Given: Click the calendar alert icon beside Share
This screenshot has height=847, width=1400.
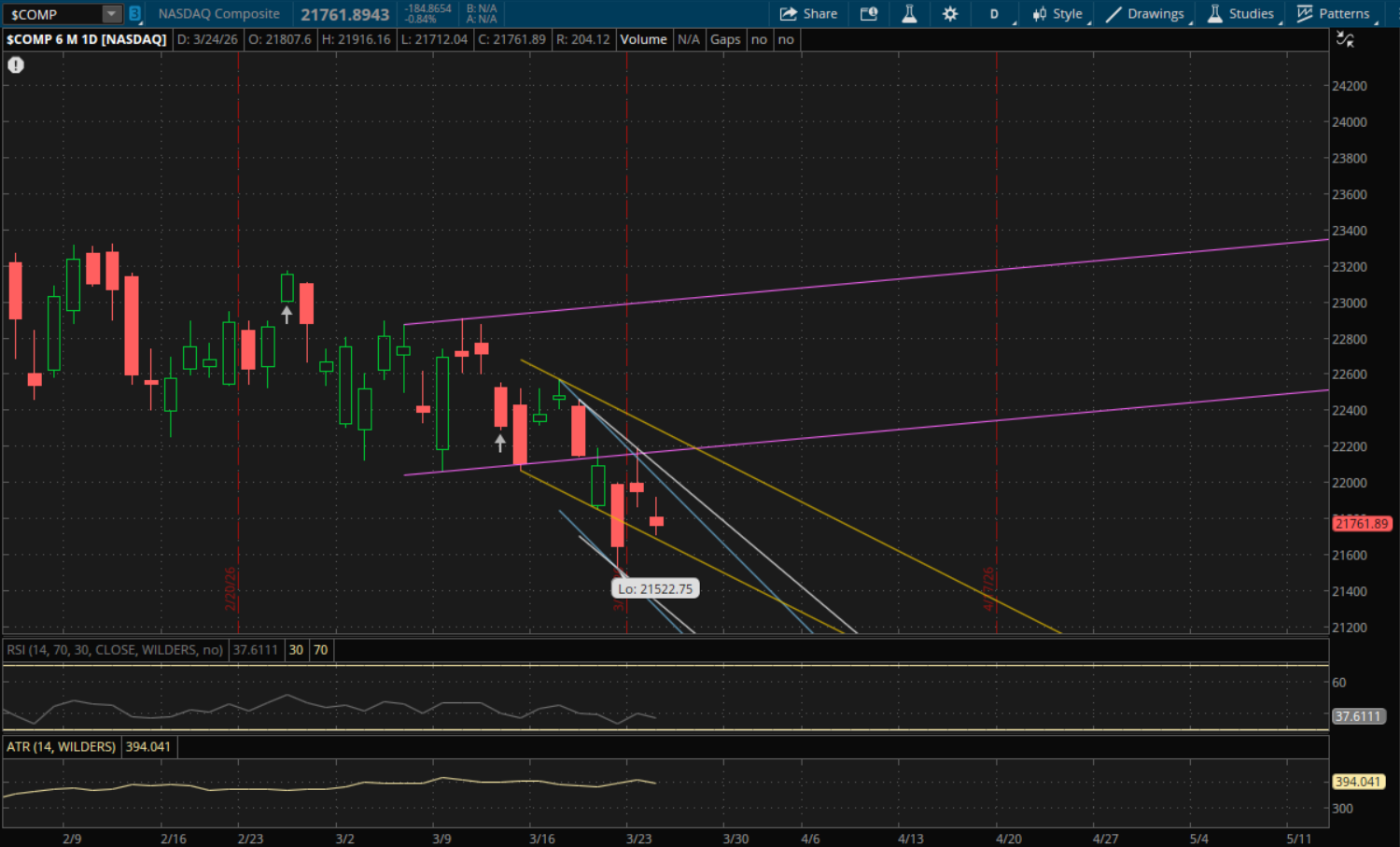Looking at the screenshot, I should [x=869, y=14].
